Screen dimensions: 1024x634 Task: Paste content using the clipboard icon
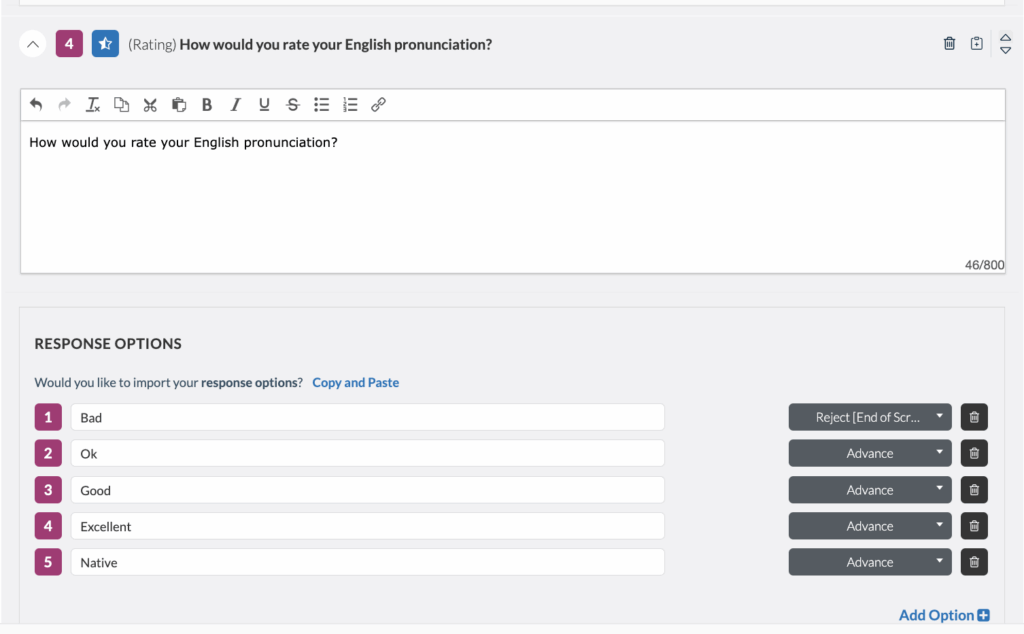[x=178, y=104]
